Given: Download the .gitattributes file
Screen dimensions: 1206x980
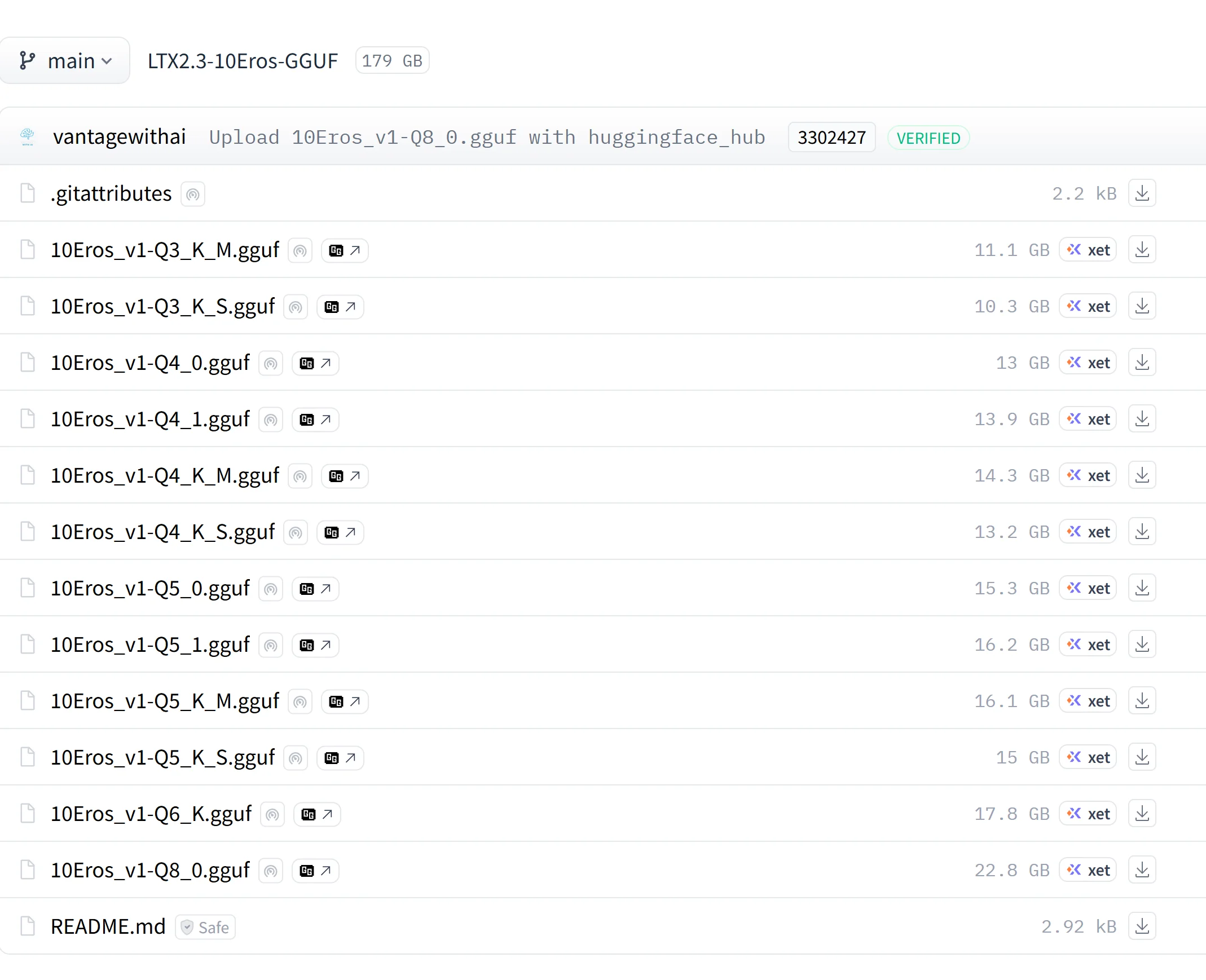Looking at the screenshot, I should point(1142,193).
